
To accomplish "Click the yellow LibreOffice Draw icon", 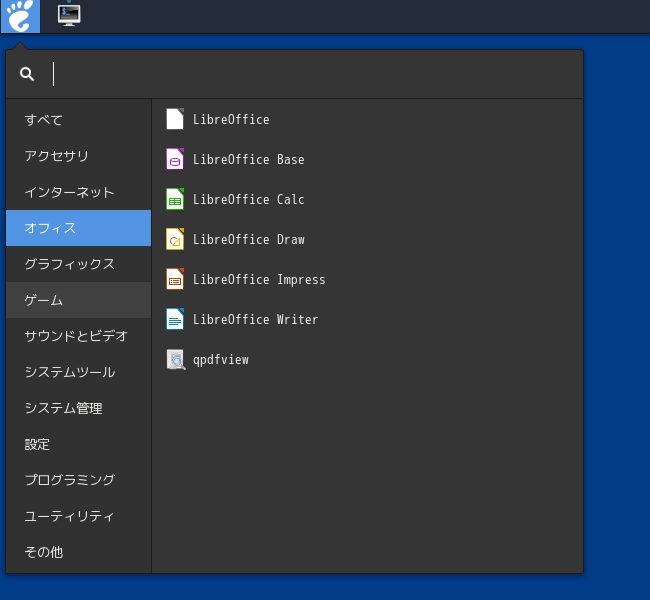I will [175, 239].
